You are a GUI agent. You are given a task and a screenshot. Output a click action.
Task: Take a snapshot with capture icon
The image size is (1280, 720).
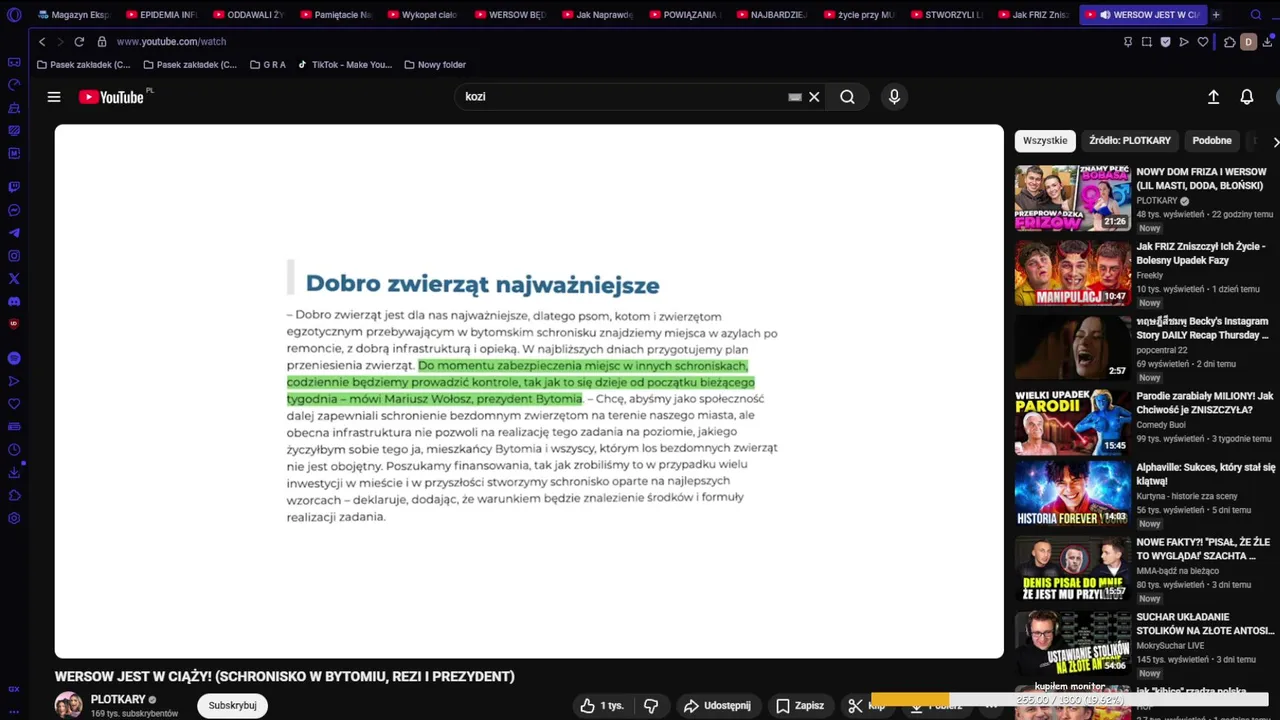(x=1147, y=42)
